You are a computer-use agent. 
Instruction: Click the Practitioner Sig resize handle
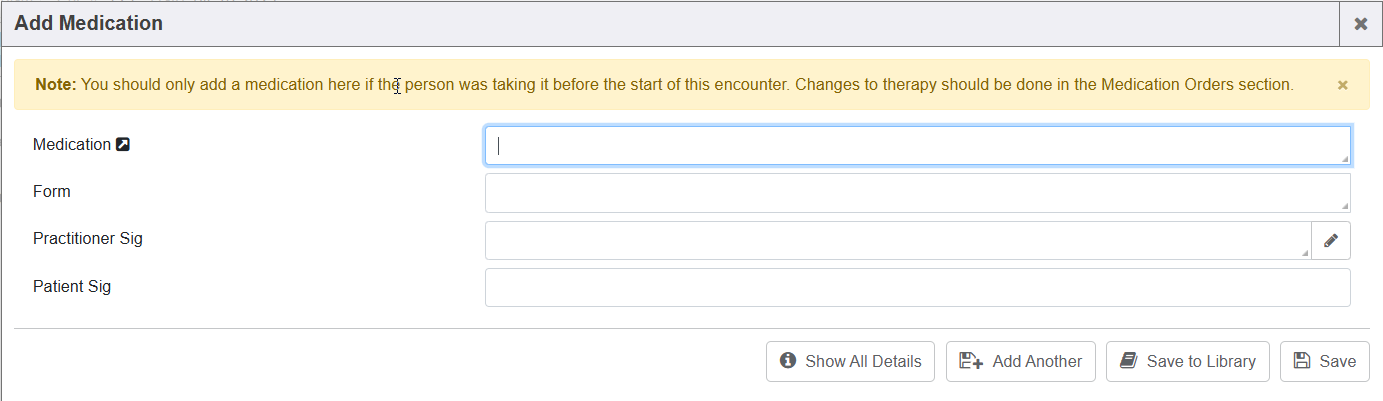pyautogui.click(x=1305, y=254)
